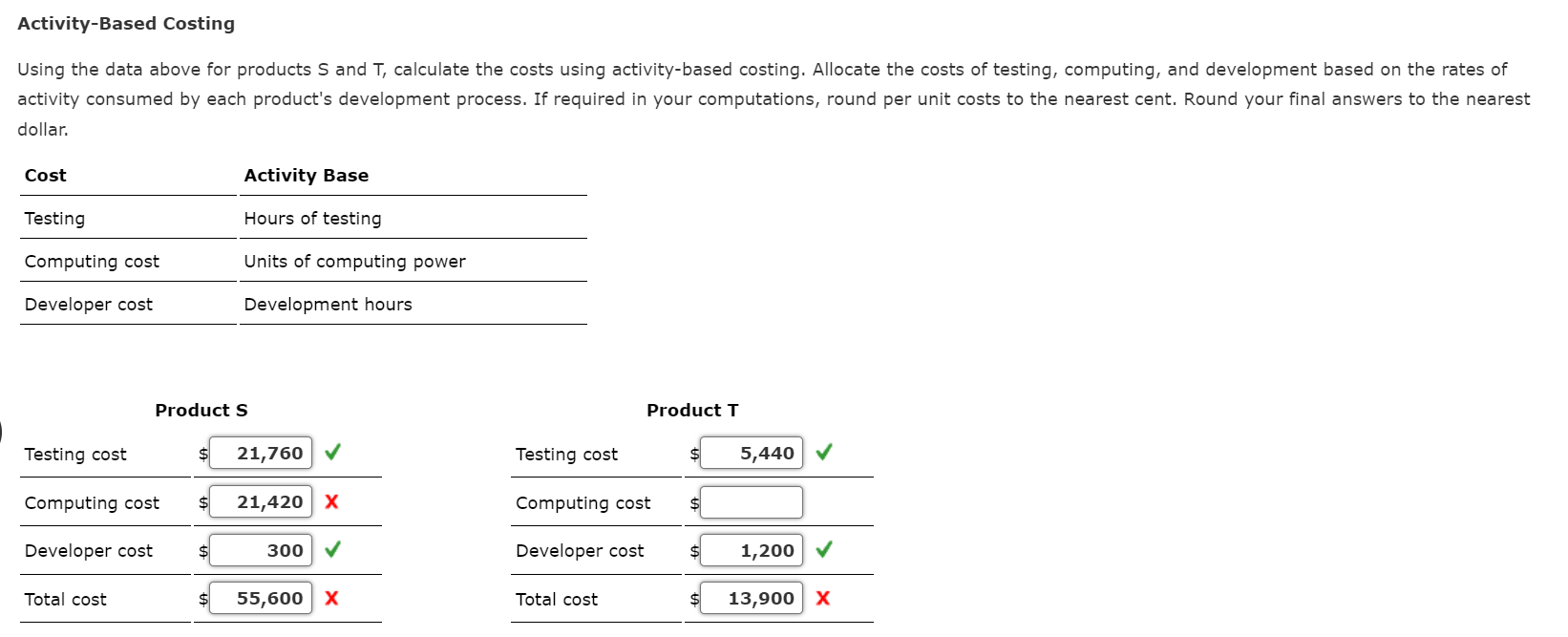
Task: Click the 300 Developer cost input for Product S
Action: point(260,549)
